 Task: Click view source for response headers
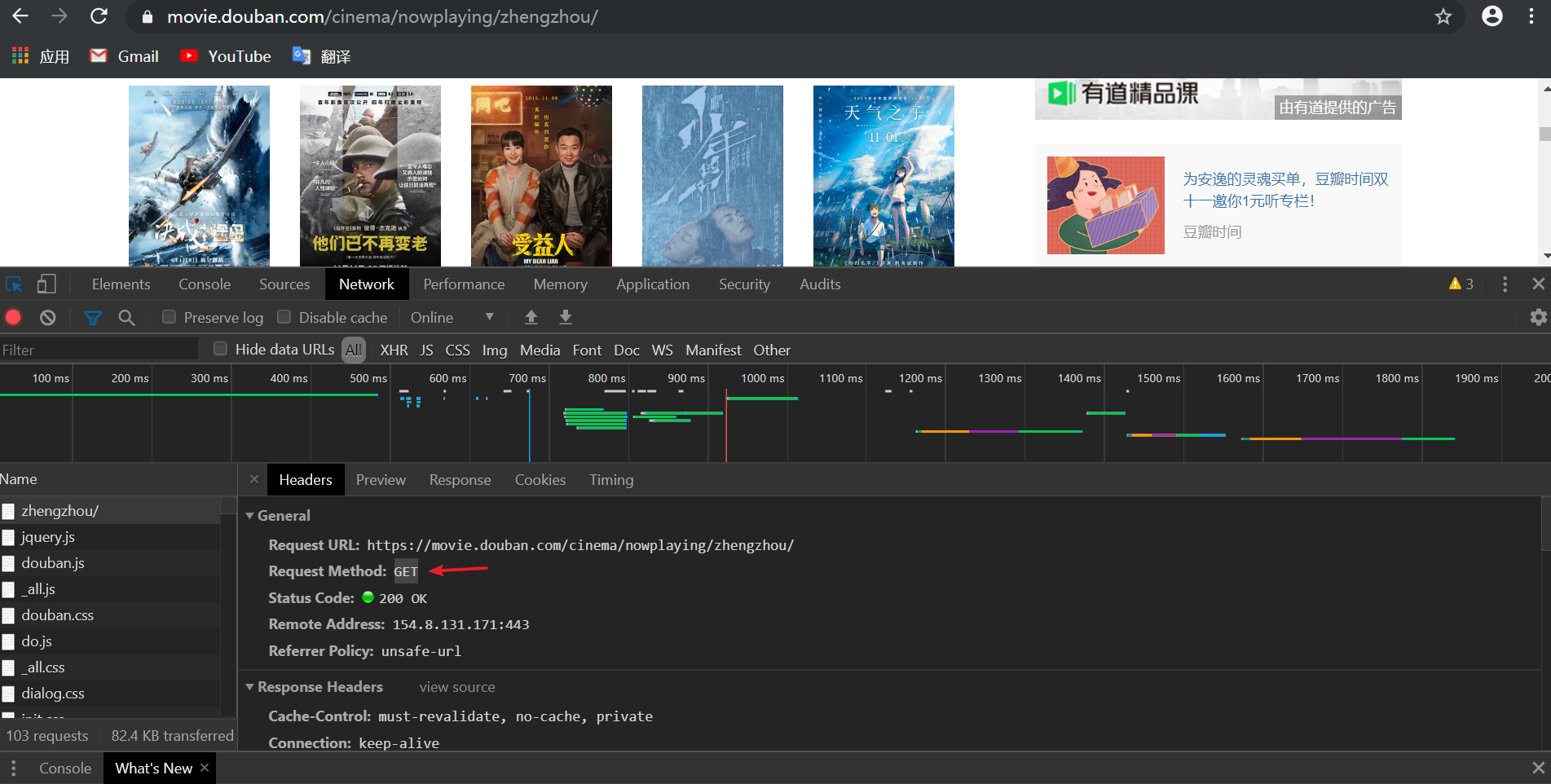[x=457, y=687]
